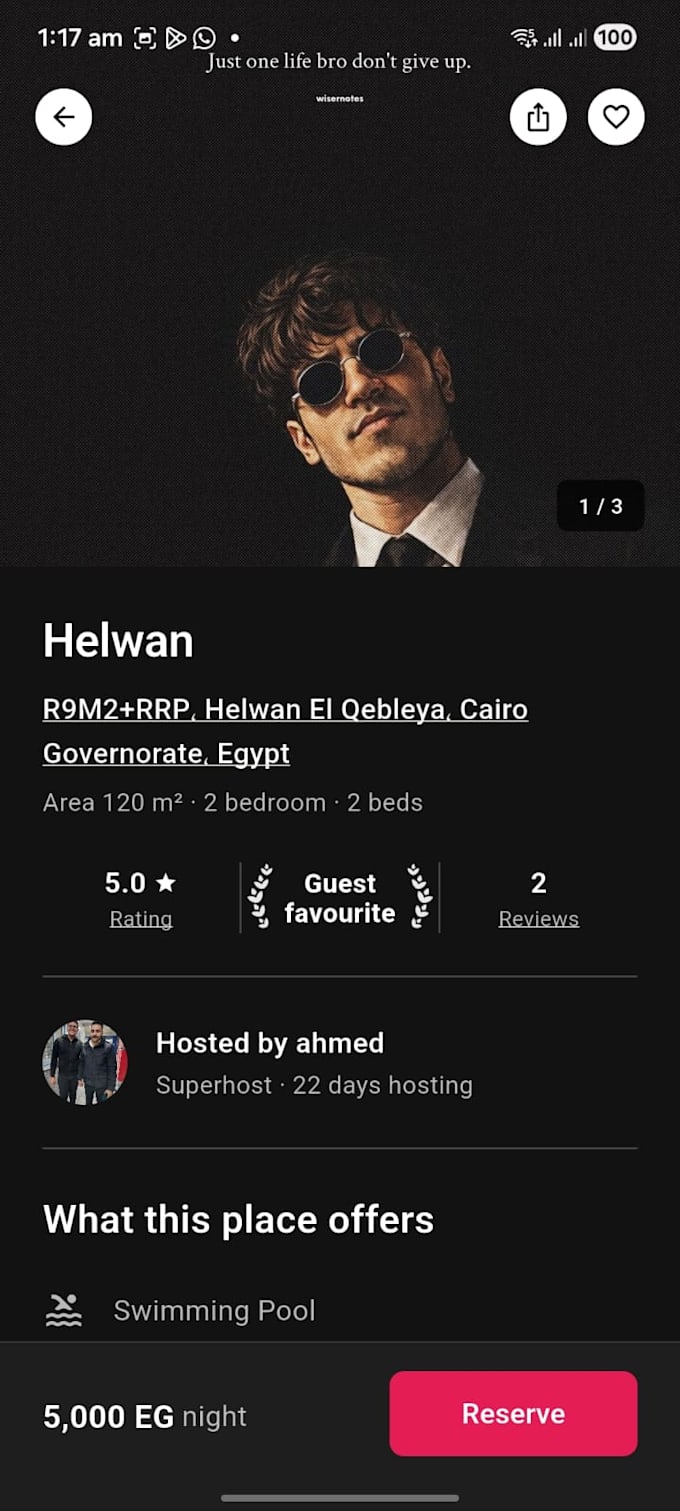Screen dimensions: 680x1511
Task: Tap the back arrow button
Action: click(64, 117)
